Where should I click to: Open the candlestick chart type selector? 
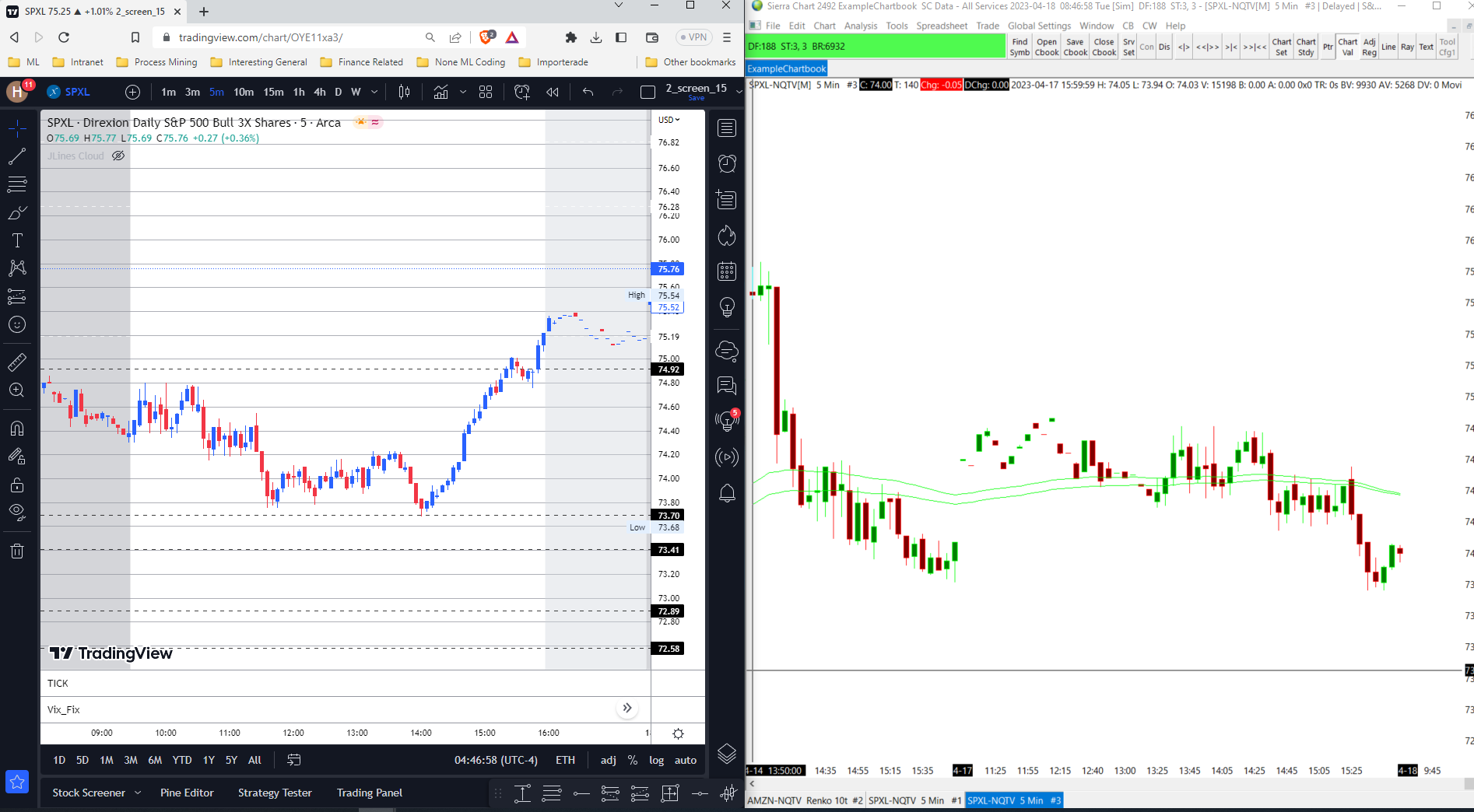404,92
